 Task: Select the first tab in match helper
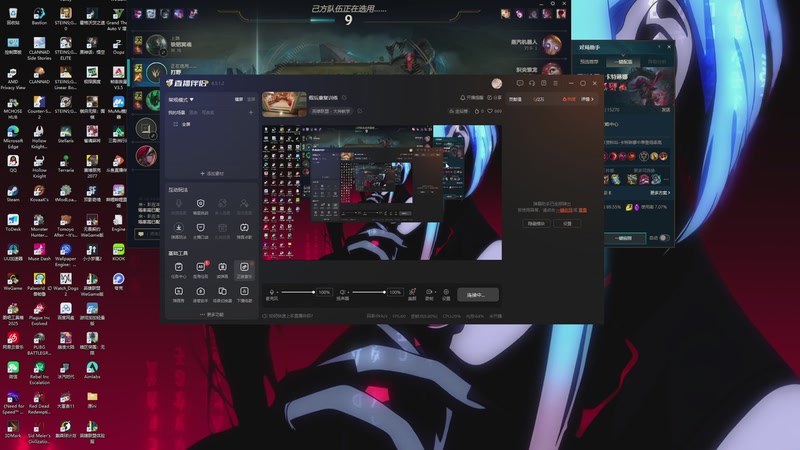click(x=589, y=62)
